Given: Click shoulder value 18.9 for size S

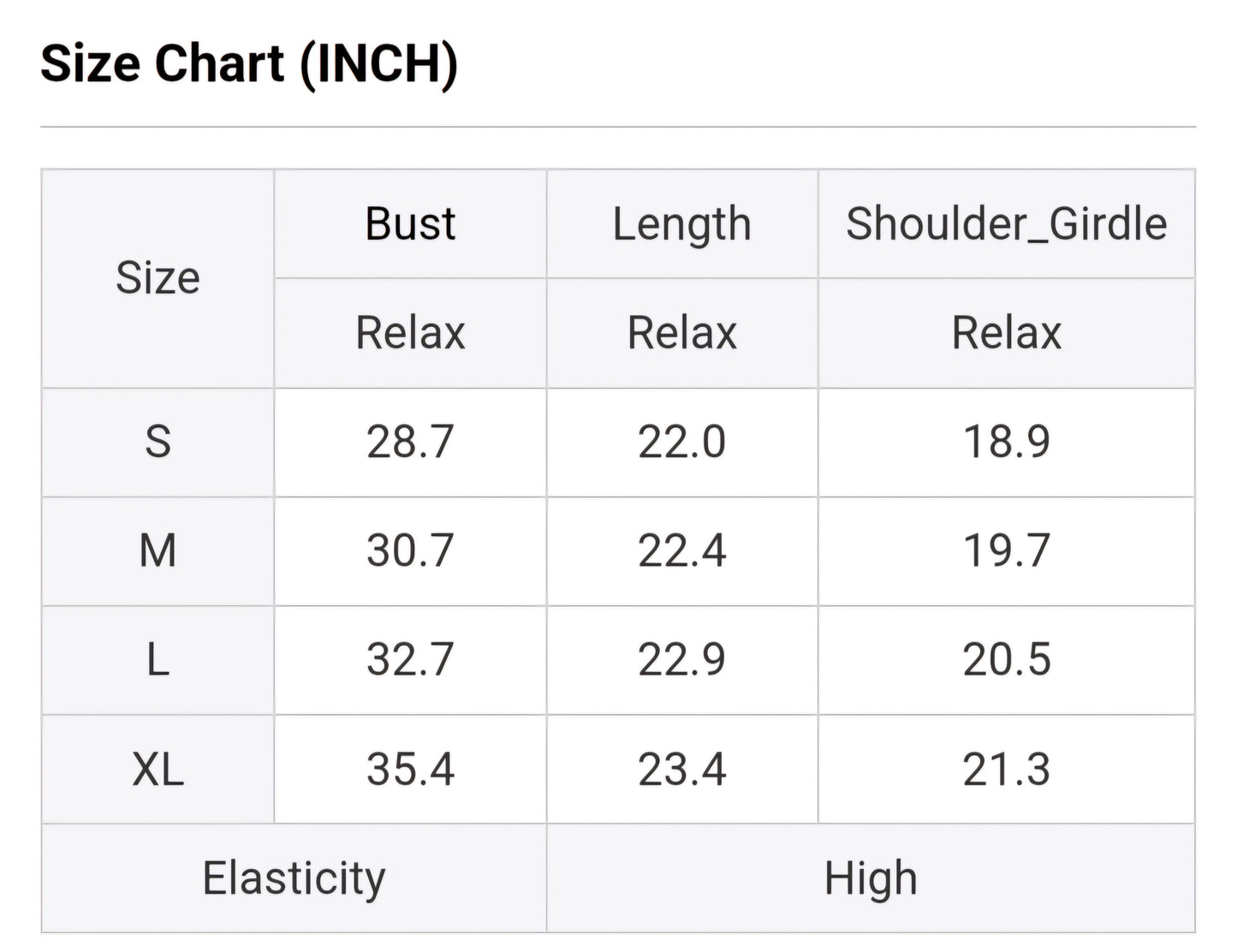Looking at the screenshot, I should (1006, 442).
